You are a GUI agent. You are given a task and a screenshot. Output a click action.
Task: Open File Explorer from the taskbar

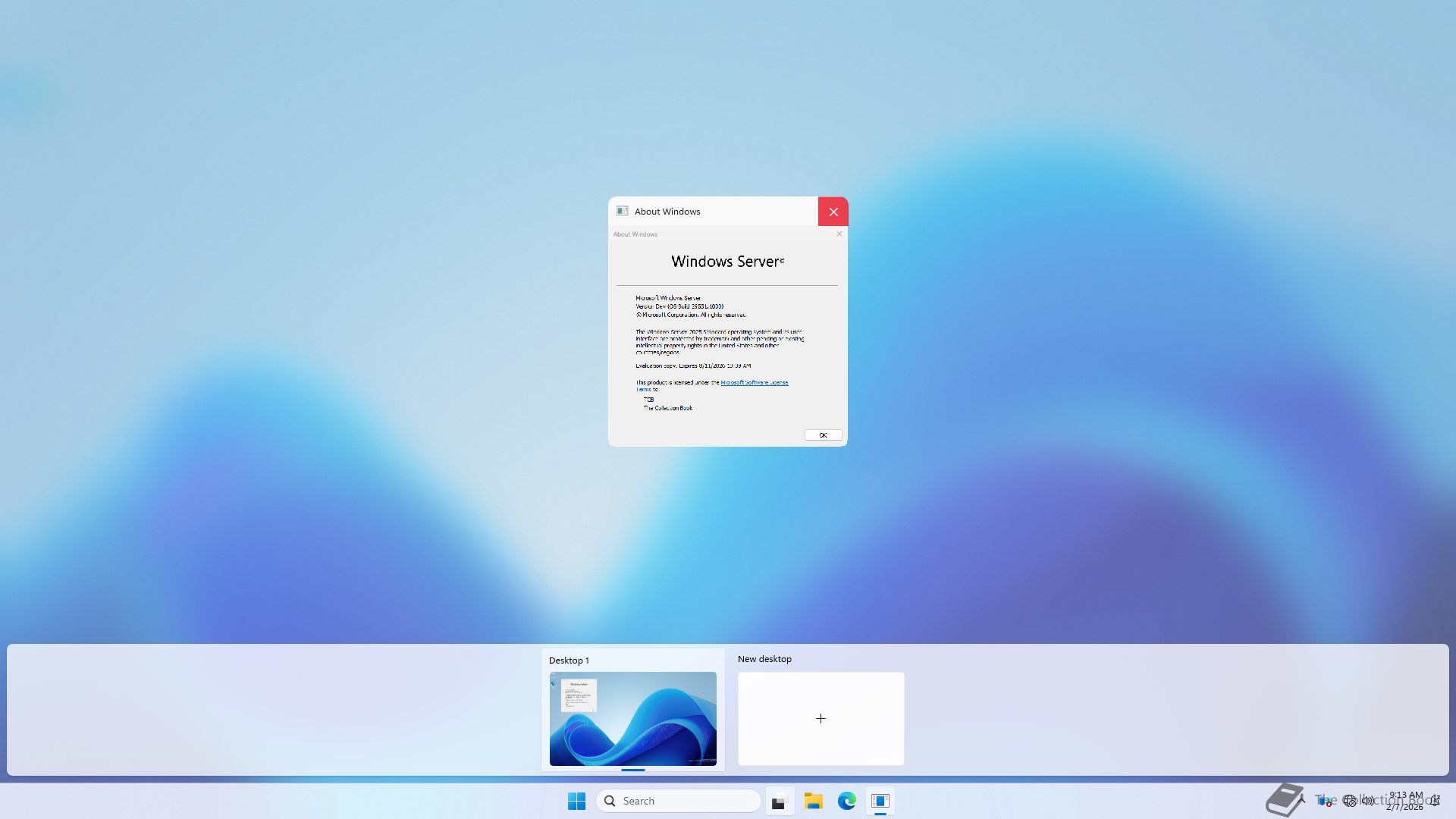tap(813, 801)
